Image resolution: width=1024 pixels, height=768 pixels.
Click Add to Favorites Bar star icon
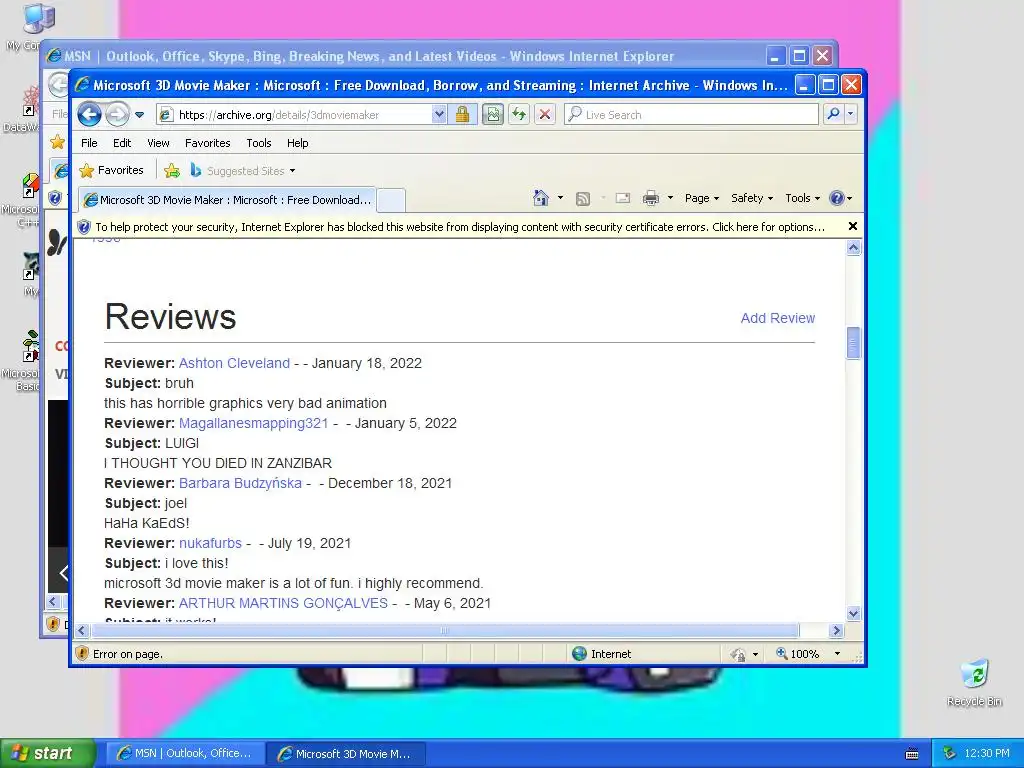(172, 170)
